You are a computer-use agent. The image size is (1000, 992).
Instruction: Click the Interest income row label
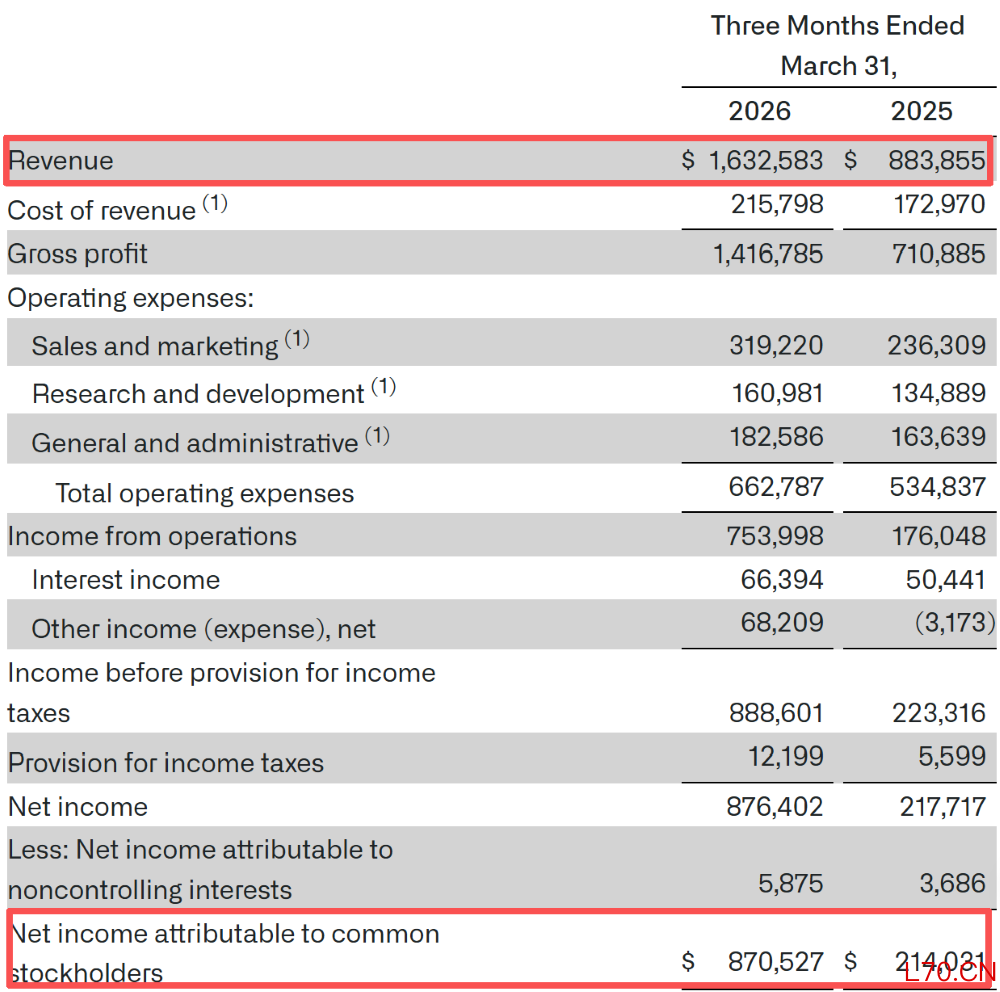(x=126, y=580)
